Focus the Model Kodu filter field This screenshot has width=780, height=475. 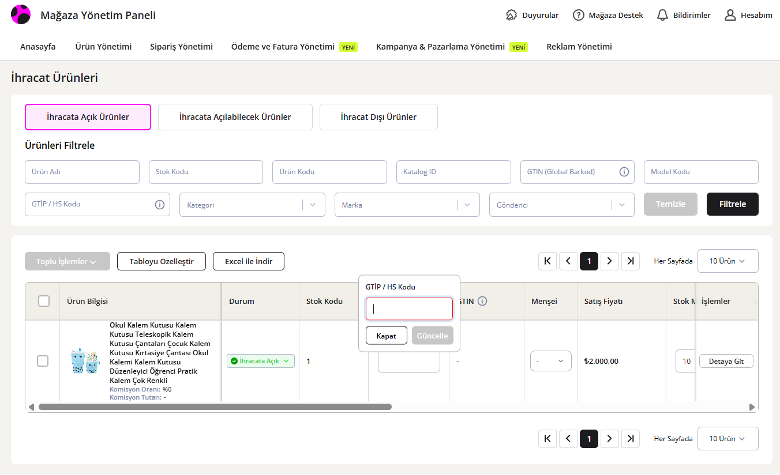[x=701, y=172]
